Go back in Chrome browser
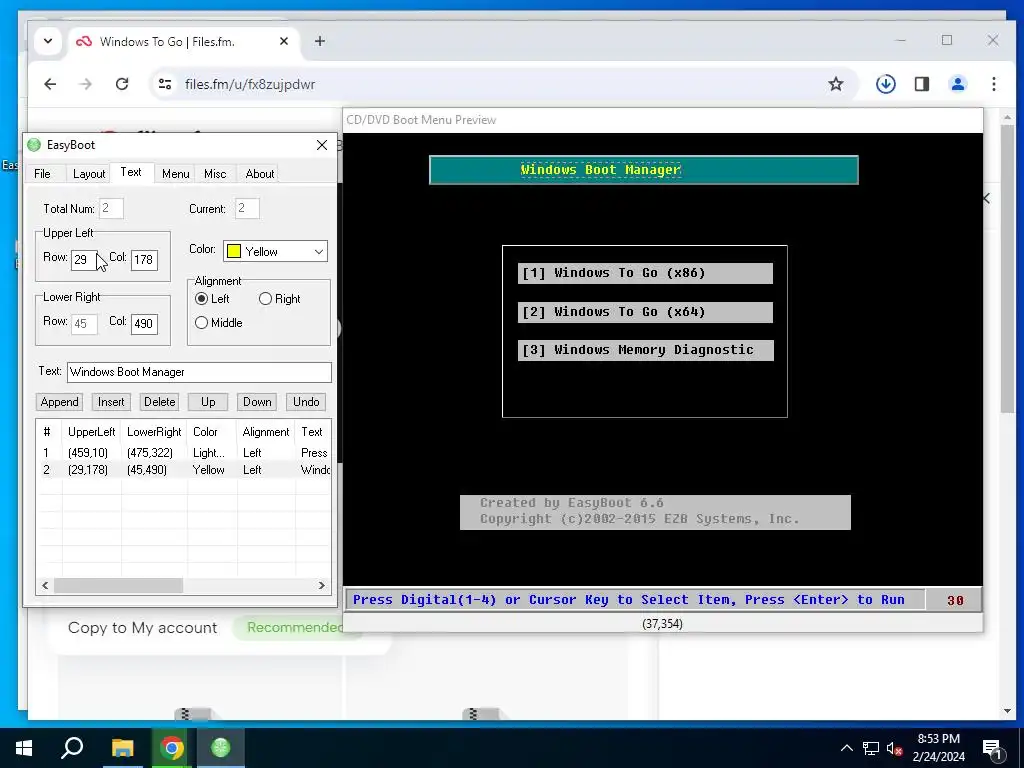The image size is (1024, 768). (50, 84)
